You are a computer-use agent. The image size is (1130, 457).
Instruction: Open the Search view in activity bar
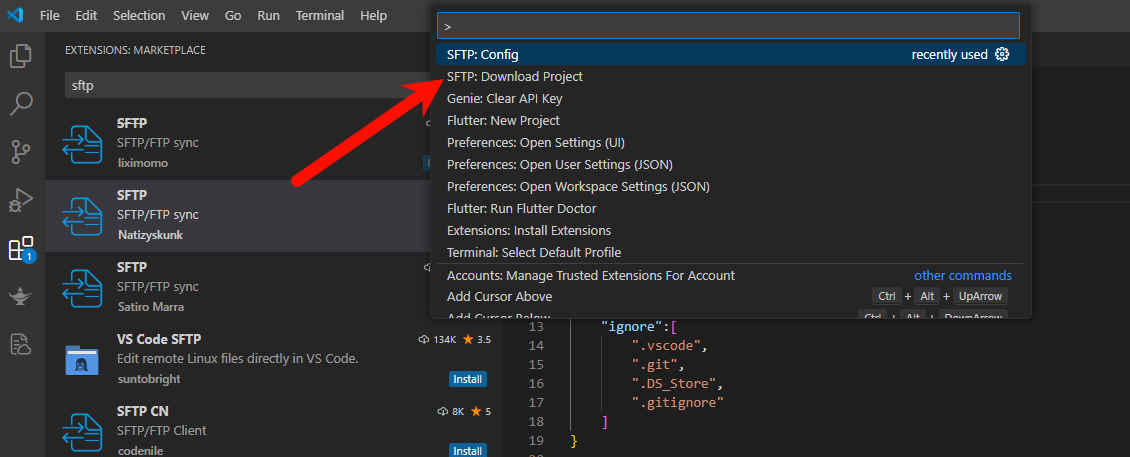(x=21, y=104)
